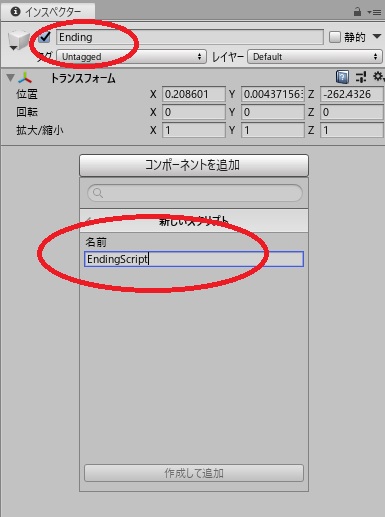Edit the Ending object name field
Image resolution: width=385 pixels, height=517 pixels.
coord(190,37)
